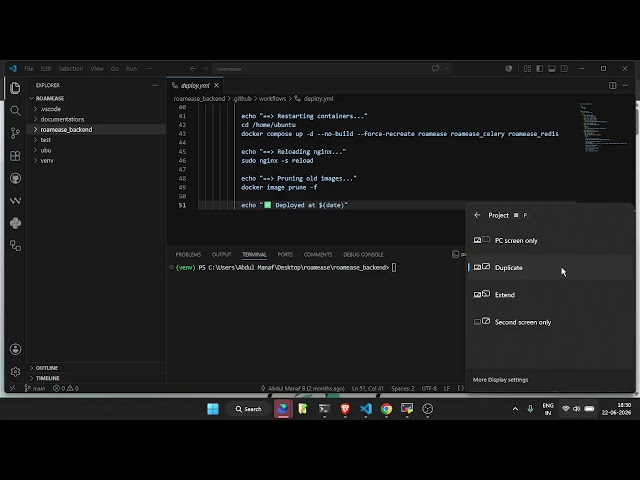640x480 pixels.
Task: Open the Selection menu
Action: click(x=71, y=69)
